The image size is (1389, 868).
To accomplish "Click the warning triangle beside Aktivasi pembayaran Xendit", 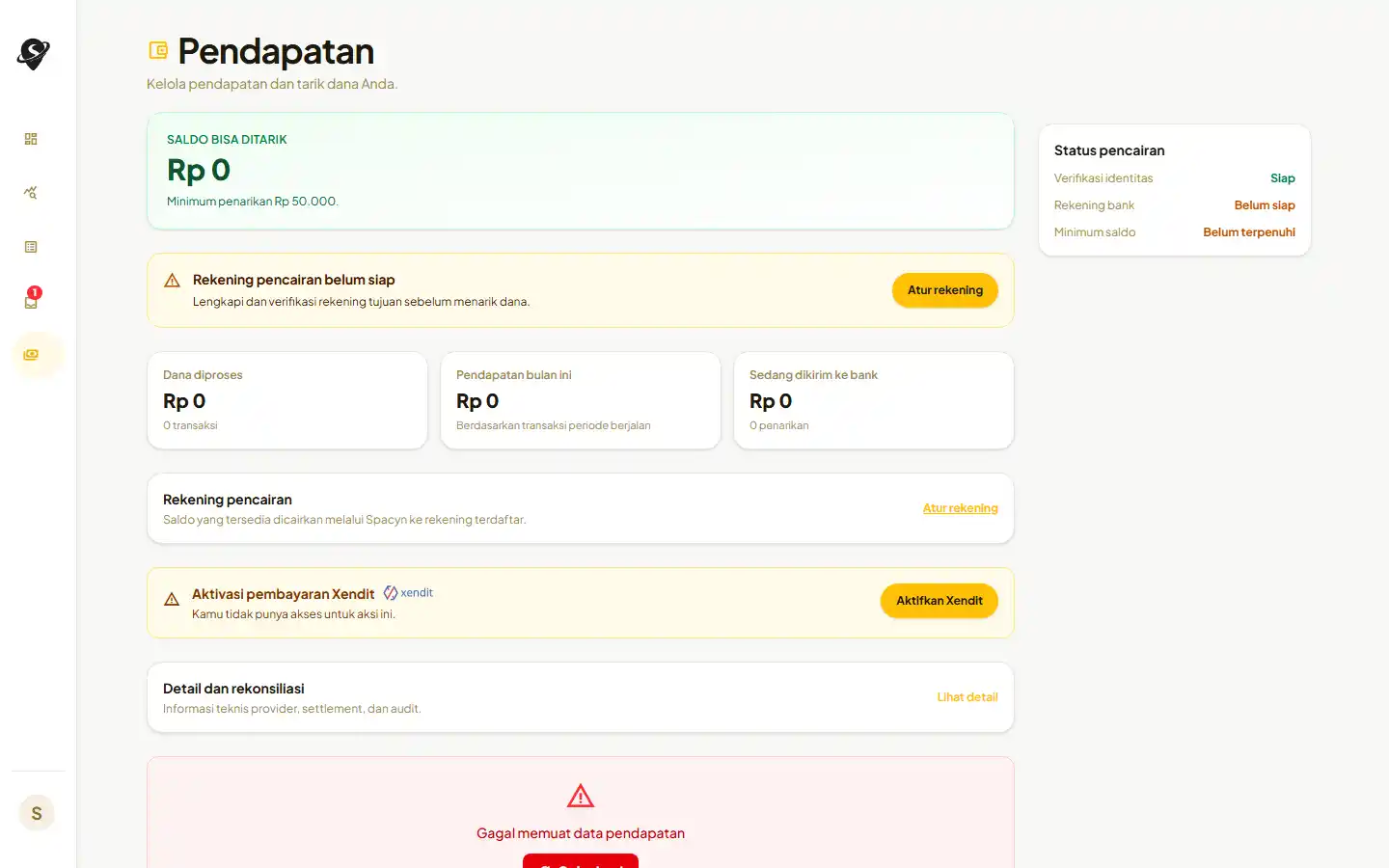I will click(x=172, y=599).
